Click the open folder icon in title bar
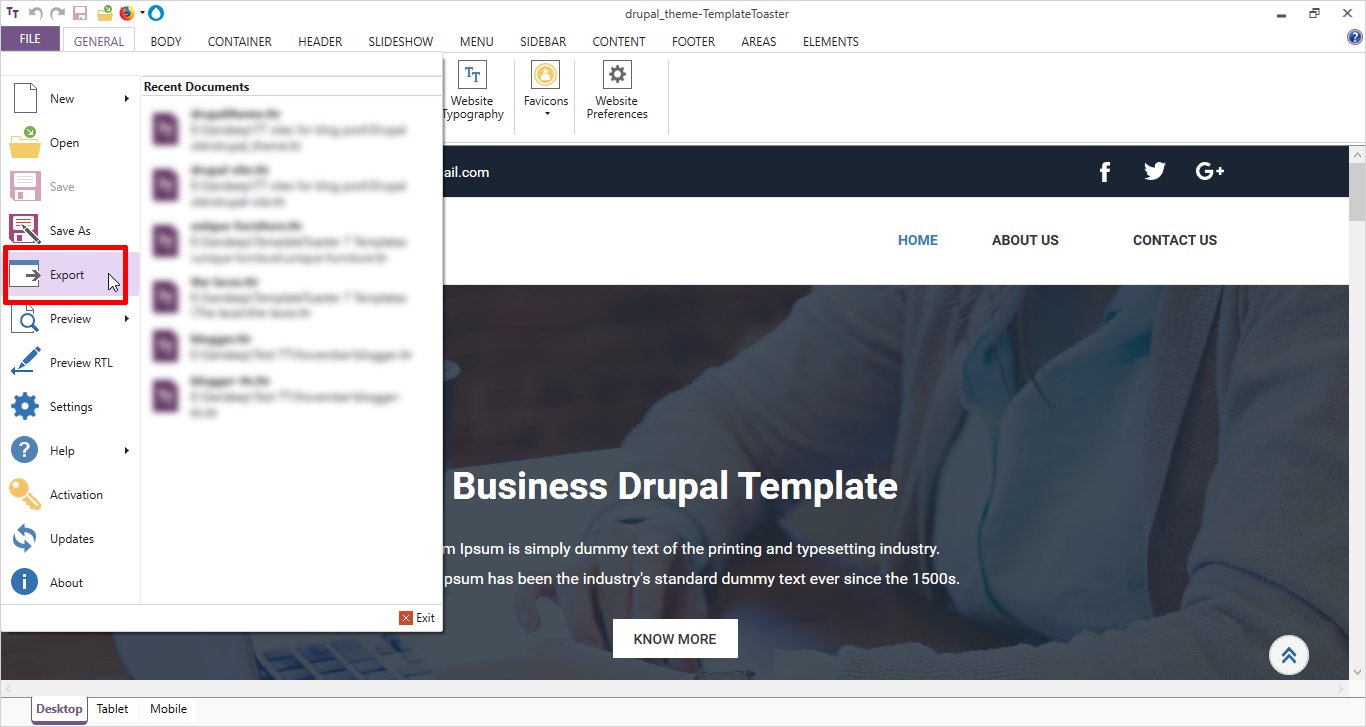1366x727 pixels. (x=104, y=13)
